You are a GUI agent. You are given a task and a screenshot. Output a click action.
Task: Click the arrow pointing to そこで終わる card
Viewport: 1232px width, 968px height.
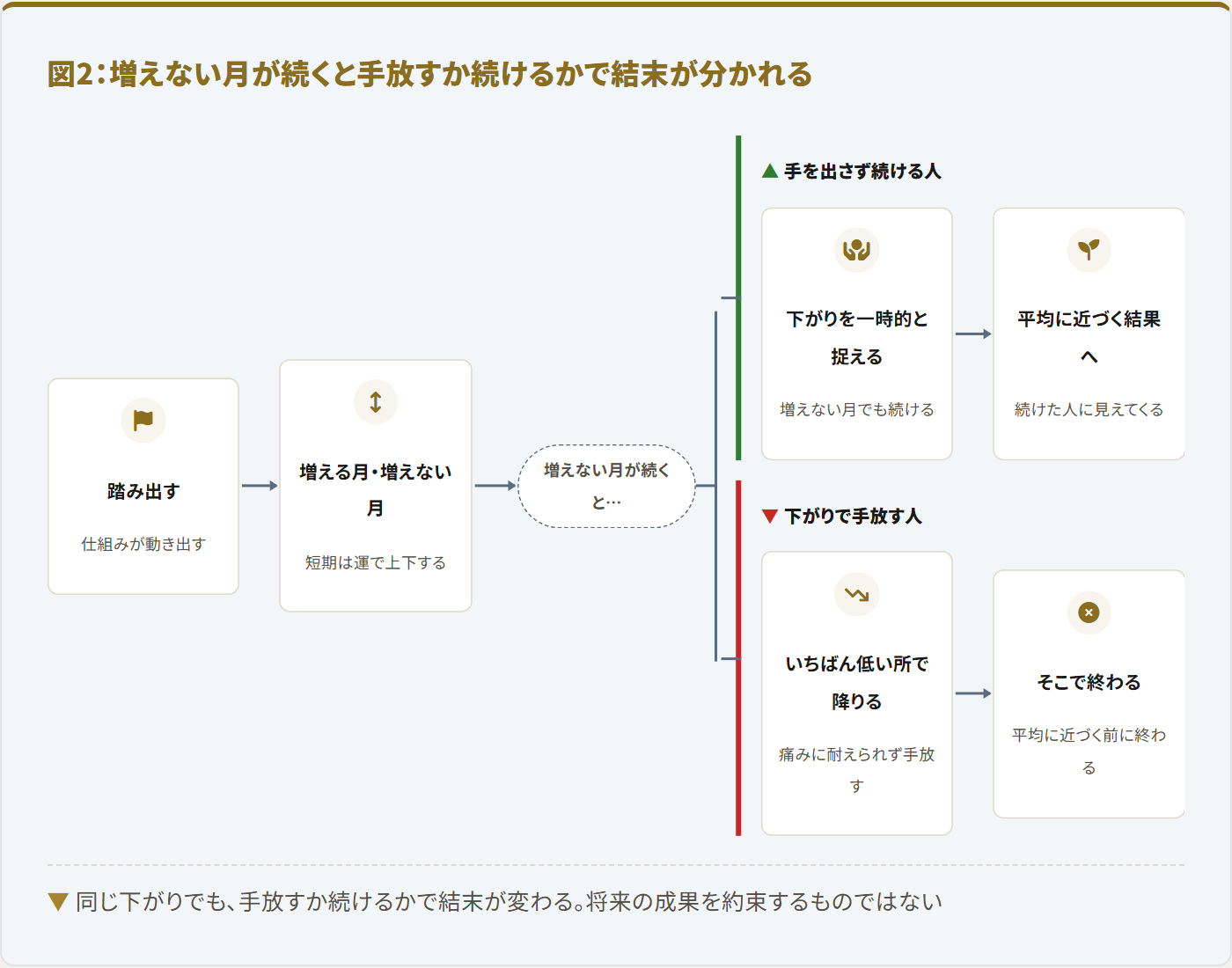point(973,693)
